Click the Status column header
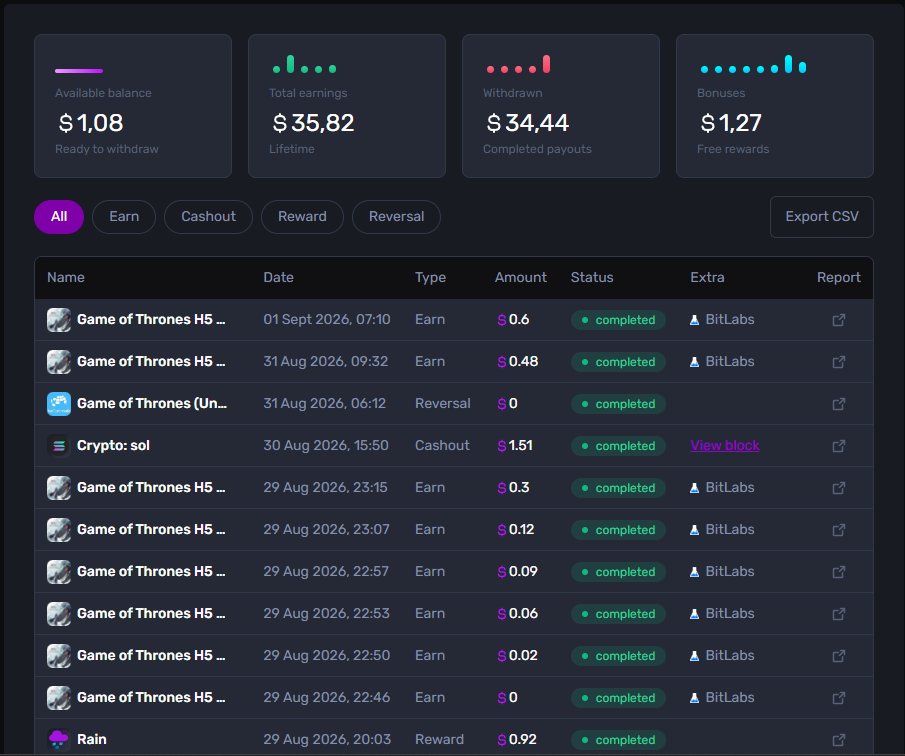 (592, 277)
